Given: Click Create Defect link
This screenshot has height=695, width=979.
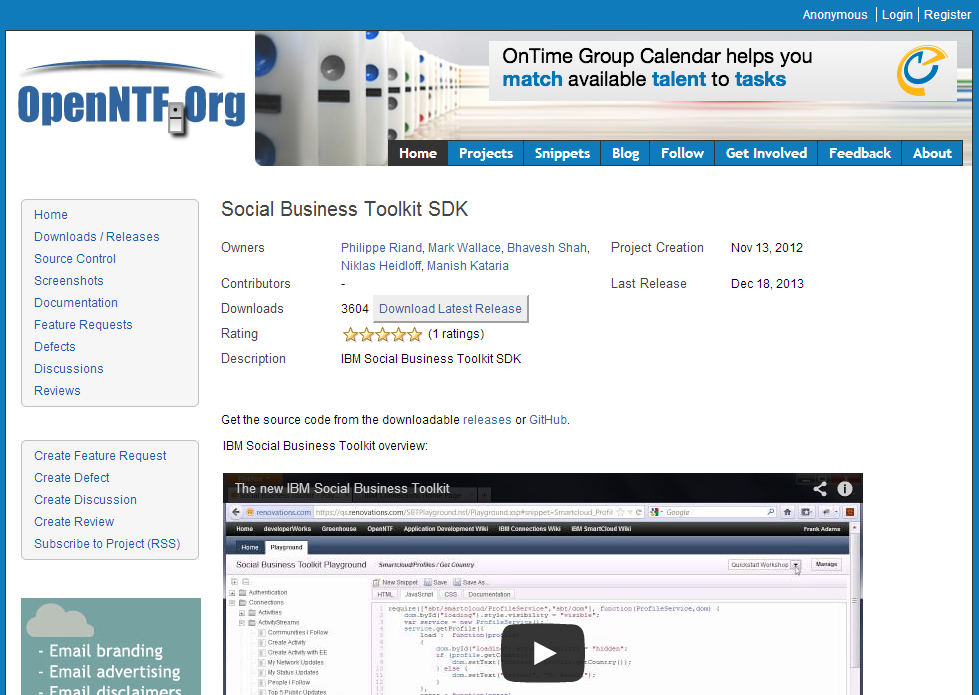Looking at the screenshot, I should coord(71,478).
